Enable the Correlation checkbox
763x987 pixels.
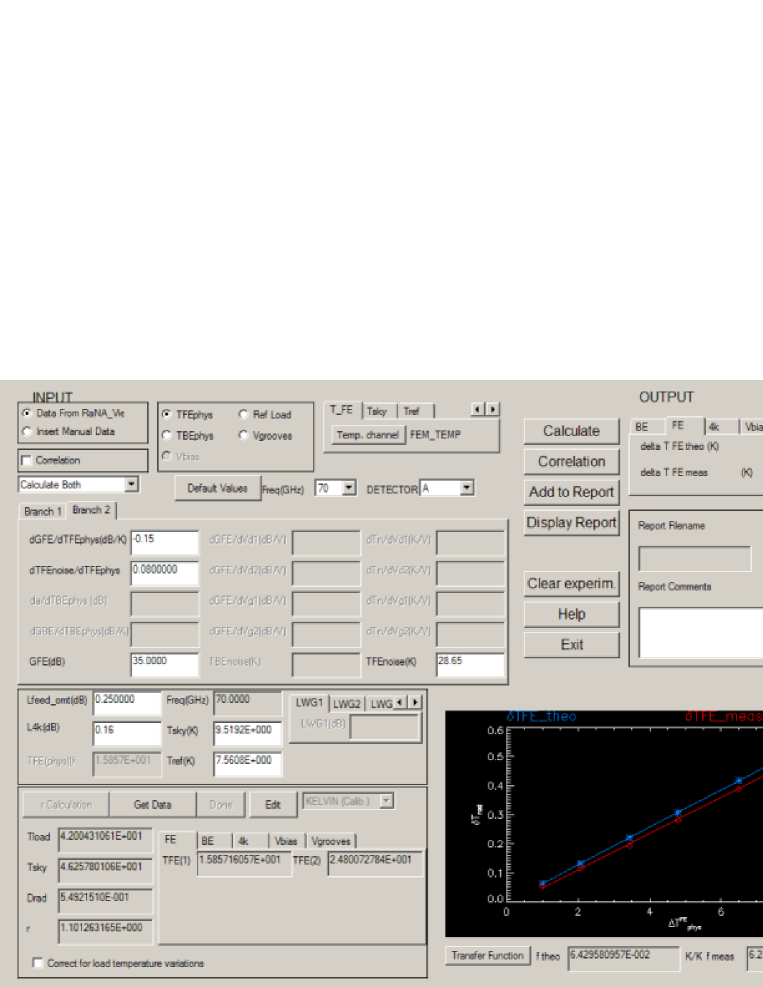(x=26, y=461)
